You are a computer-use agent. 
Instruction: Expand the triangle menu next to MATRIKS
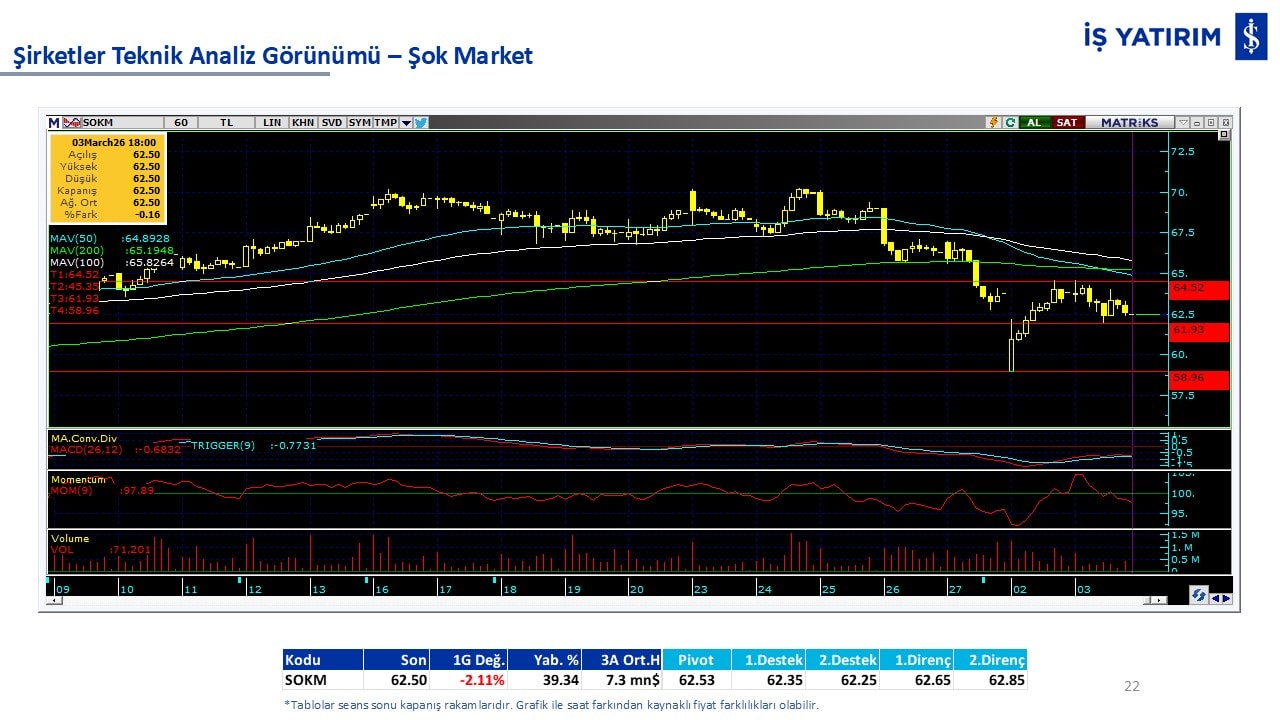click(x=1183, y=122)
